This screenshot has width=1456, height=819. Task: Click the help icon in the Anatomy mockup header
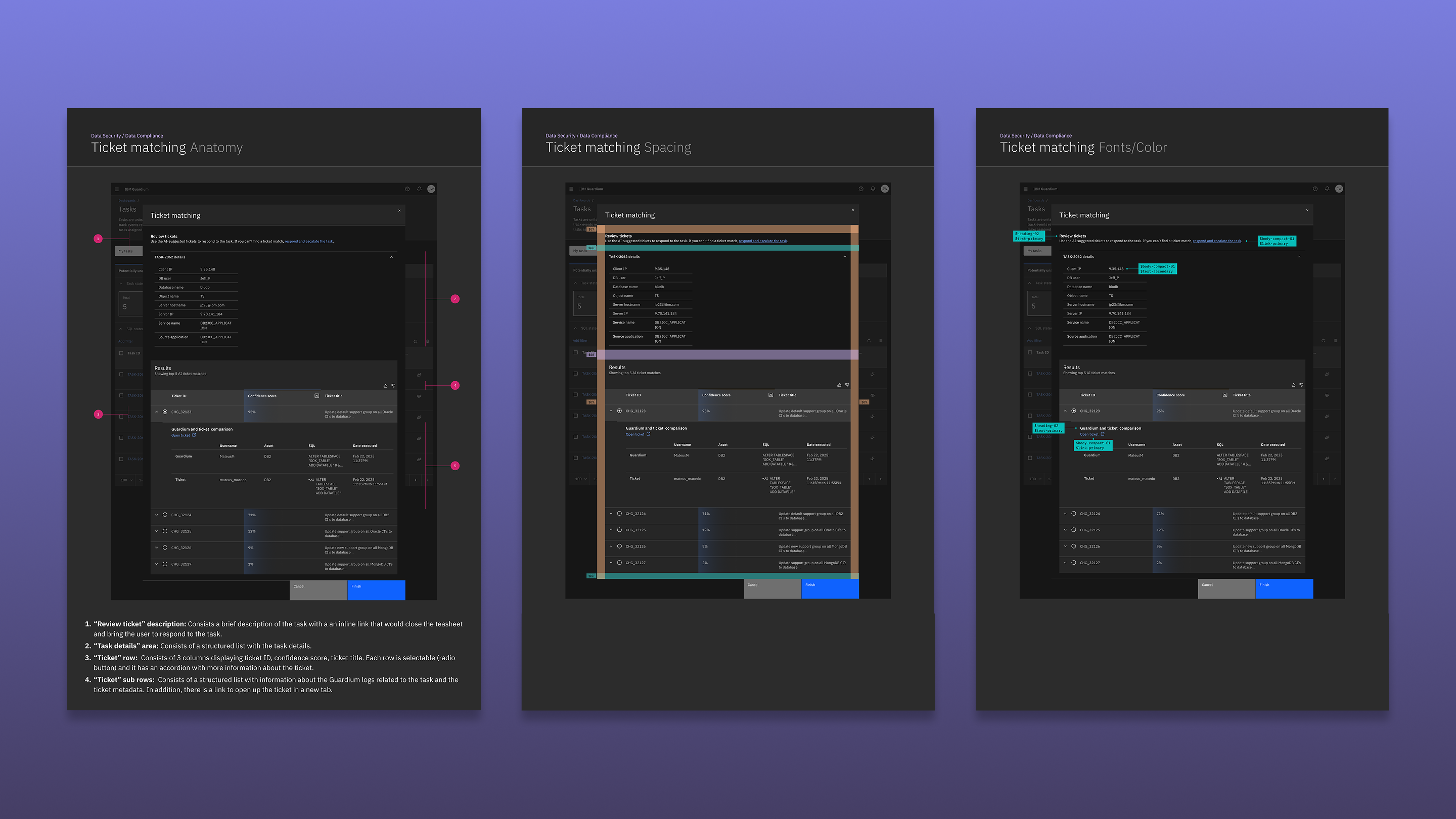407,190
